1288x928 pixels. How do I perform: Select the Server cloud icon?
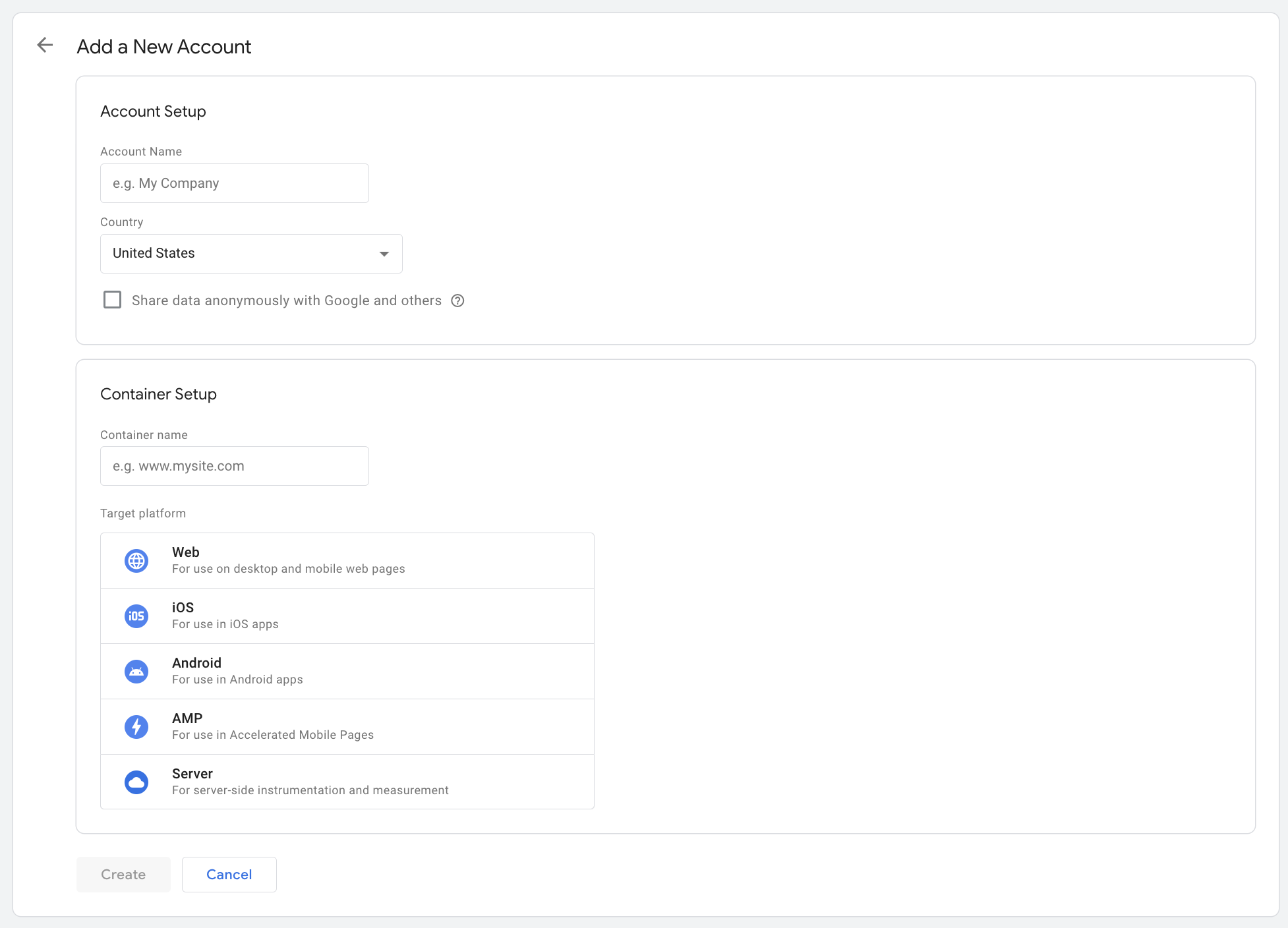136,782
